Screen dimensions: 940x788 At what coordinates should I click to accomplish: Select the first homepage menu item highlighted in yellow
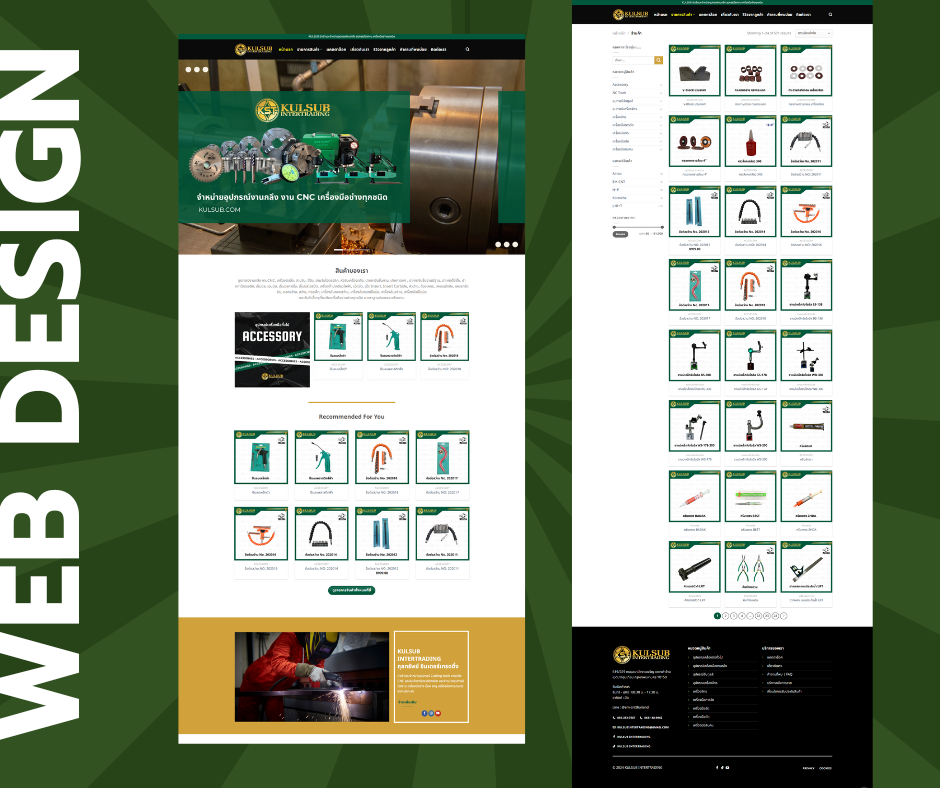pyautogui.click(x=286, y=48)
